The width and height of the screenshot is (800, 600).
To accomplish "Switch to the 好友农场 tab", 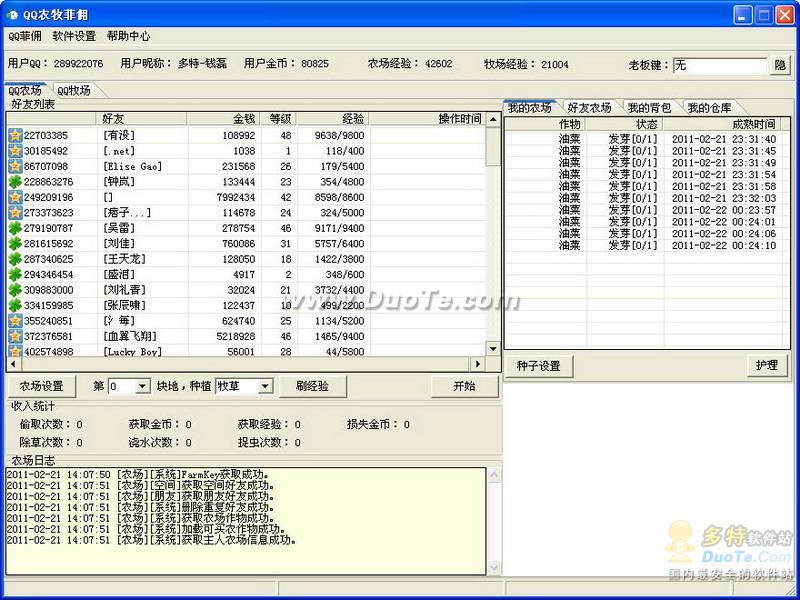I will point(589,108).
